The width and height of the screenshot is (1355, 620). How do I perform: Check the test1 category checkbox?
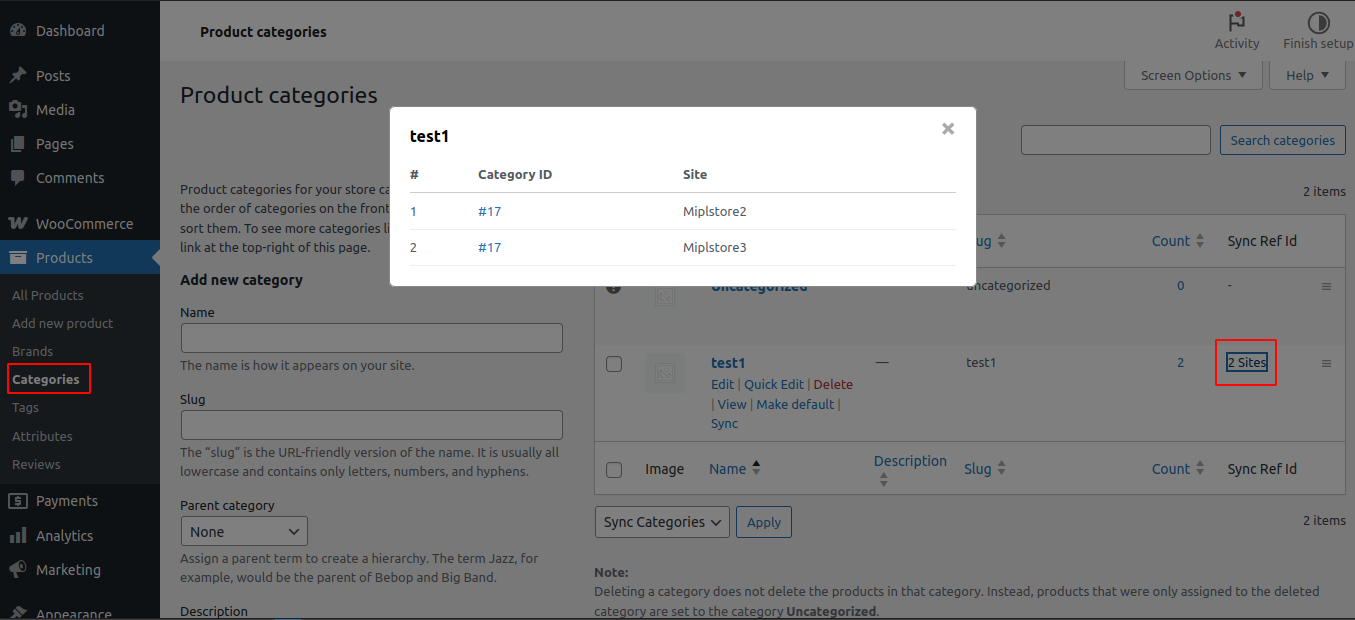point(614,364)
